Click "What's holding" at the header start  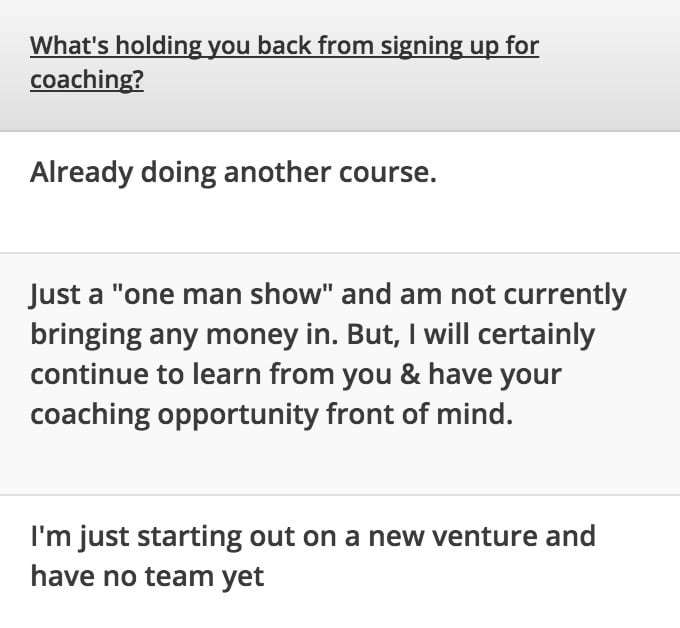click(x=116, y=46)
